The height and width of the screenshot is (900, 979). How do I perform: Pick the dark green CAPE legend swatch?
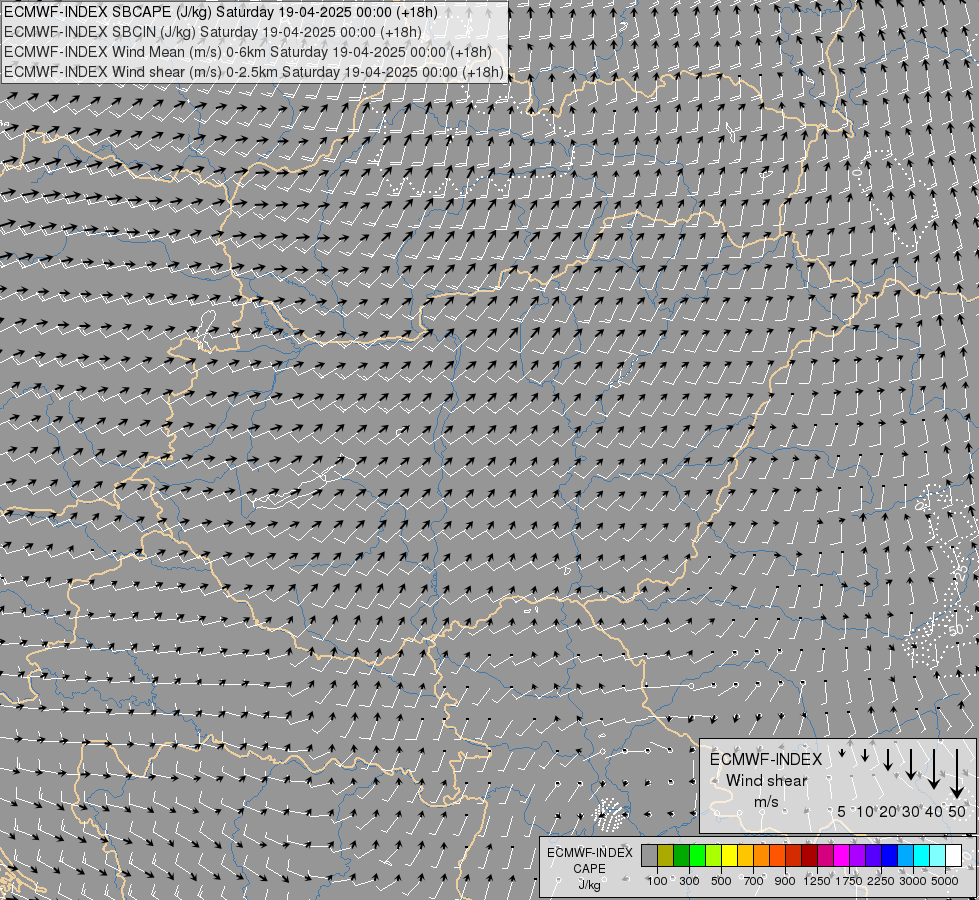[681, 855]
